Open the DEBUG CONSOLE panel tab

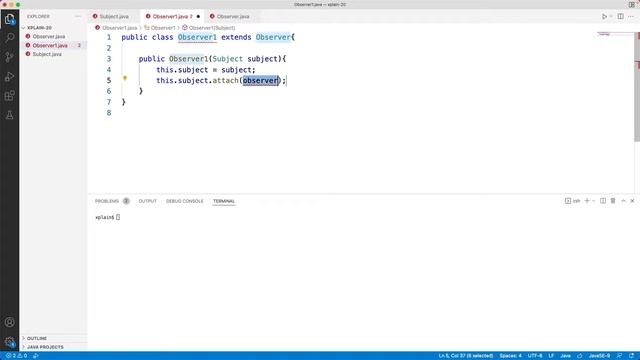click(184, 201)
